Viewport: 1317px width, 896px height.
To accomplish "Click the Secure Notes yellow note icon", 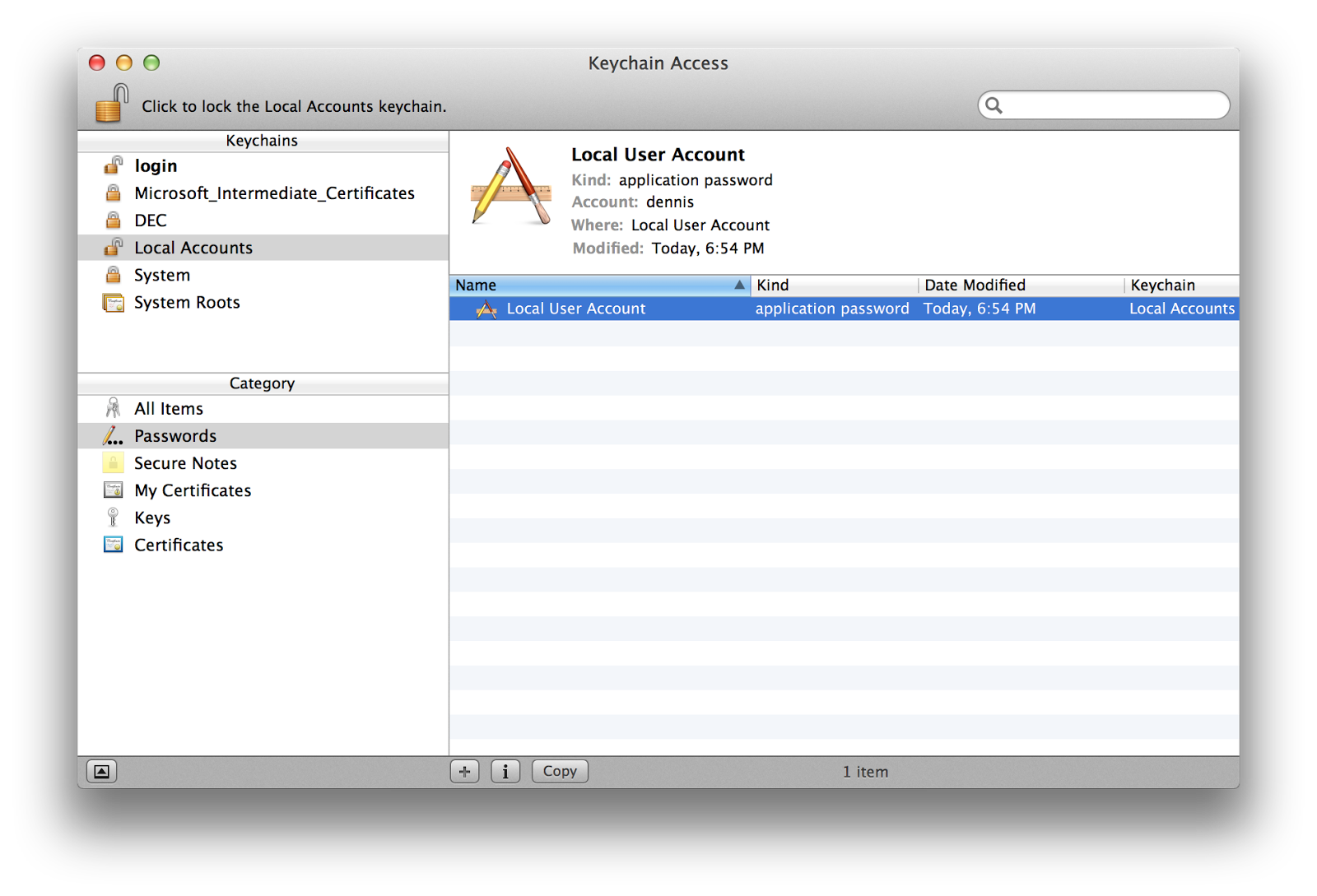I will tap(113, 462).
